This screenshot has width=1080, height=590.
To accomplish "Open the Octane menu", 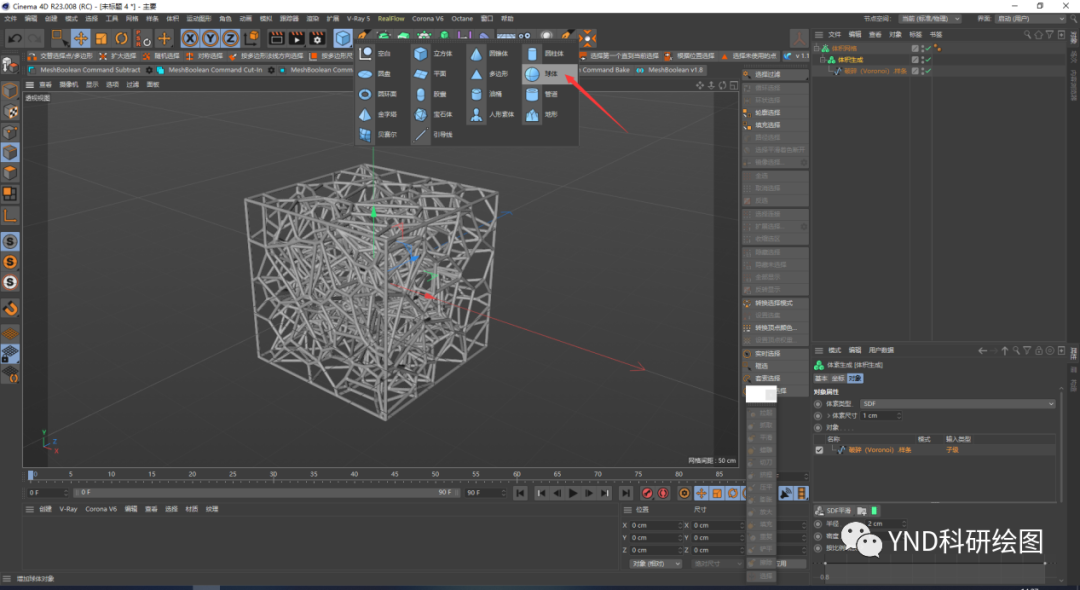I will pos(462,19).
